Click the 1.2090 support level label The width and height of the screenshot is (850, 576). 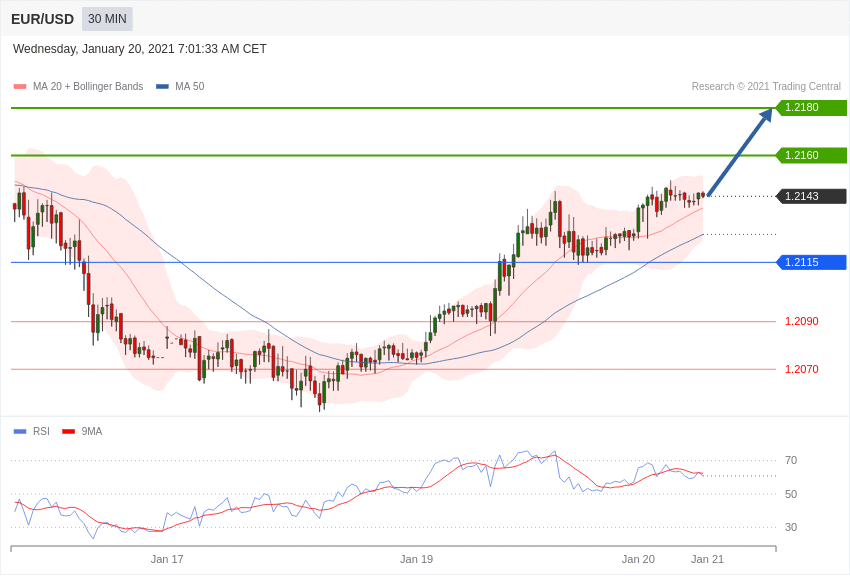click(x=802, y=321)
